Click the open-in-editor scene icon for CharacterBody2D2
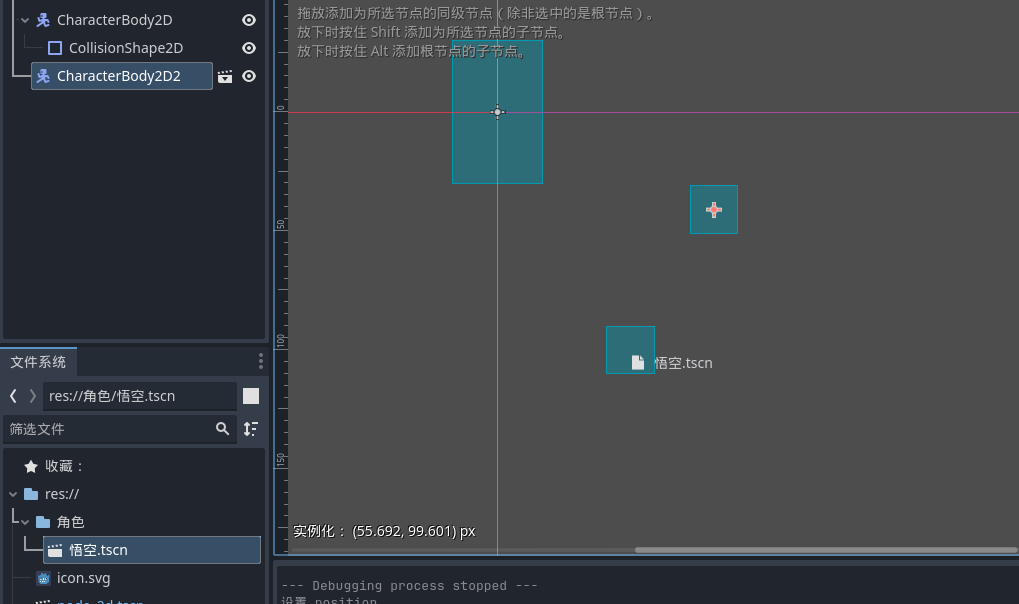 [225, 76]
